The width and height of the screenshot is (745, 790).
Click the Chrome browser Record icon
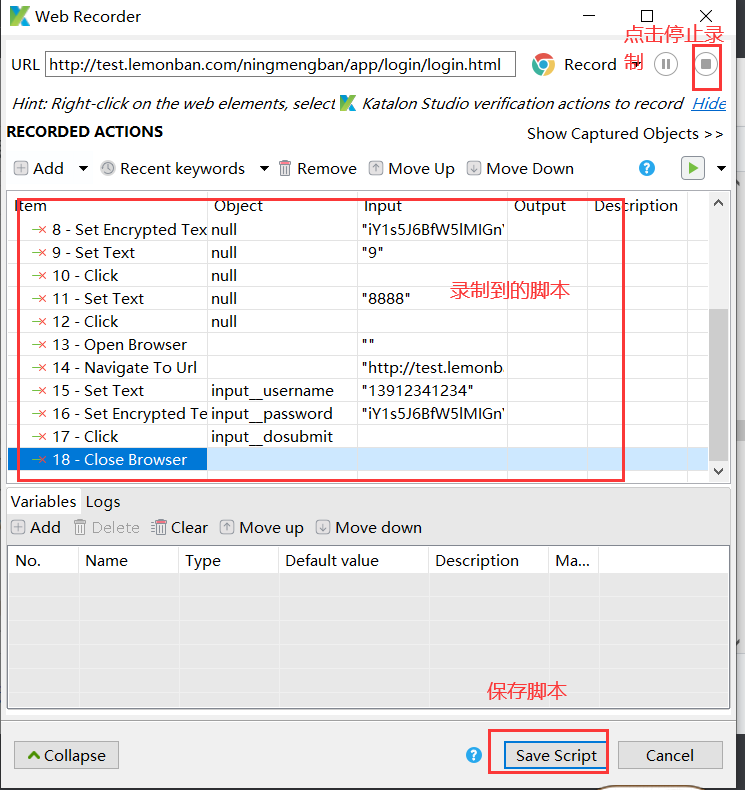coord(543,64)
